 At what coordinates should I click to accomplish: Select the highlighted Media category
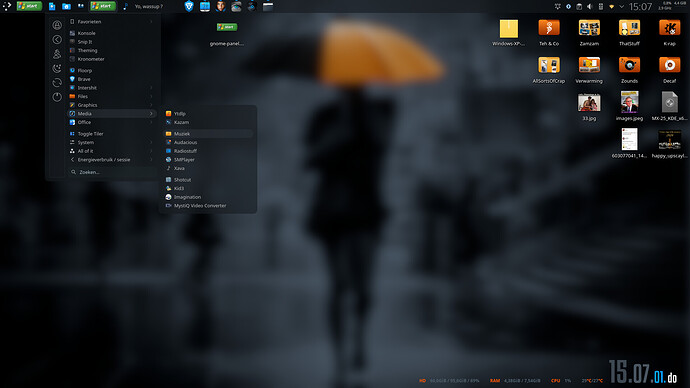coord(111,113)
